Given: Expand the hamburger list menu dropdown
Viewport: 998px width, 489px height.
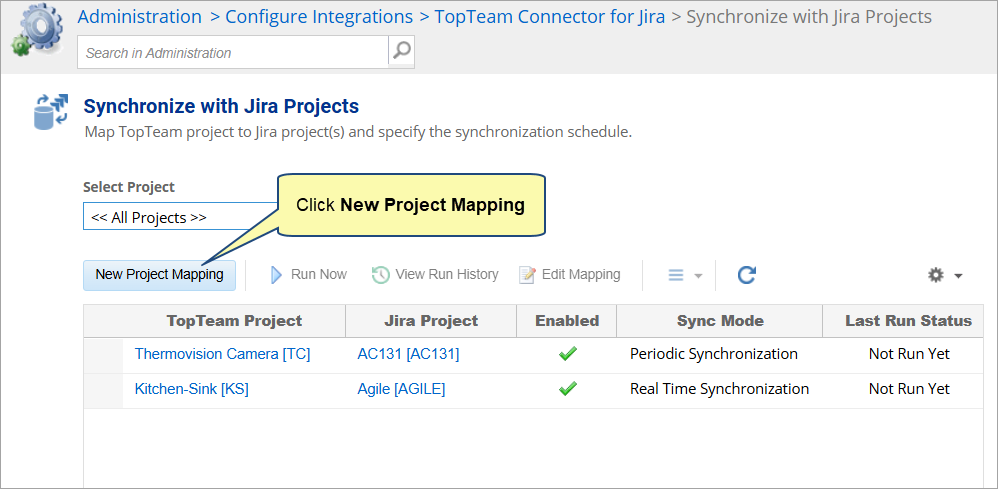Looking at the screenshot, I should (x=685, y=275).
